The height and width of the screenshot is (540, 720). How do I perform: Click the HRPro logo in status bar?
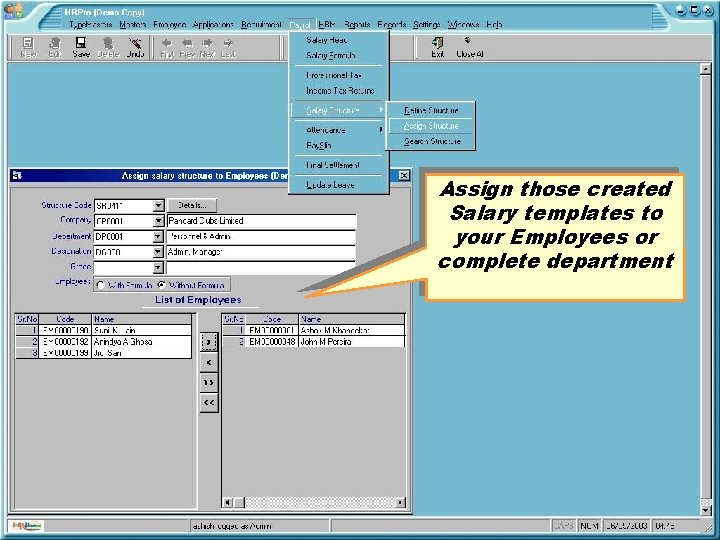click(27, 525)
